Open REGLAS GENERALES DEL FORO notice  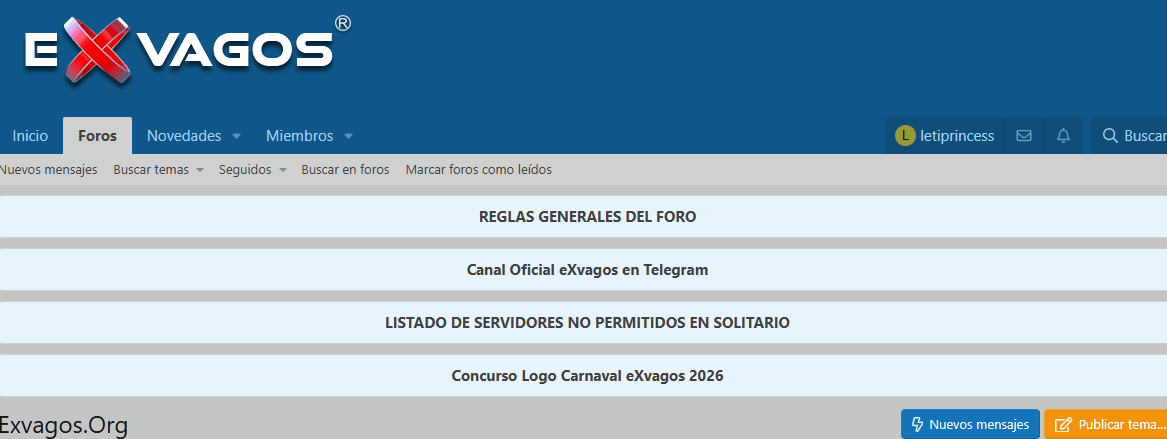[587, 216]
